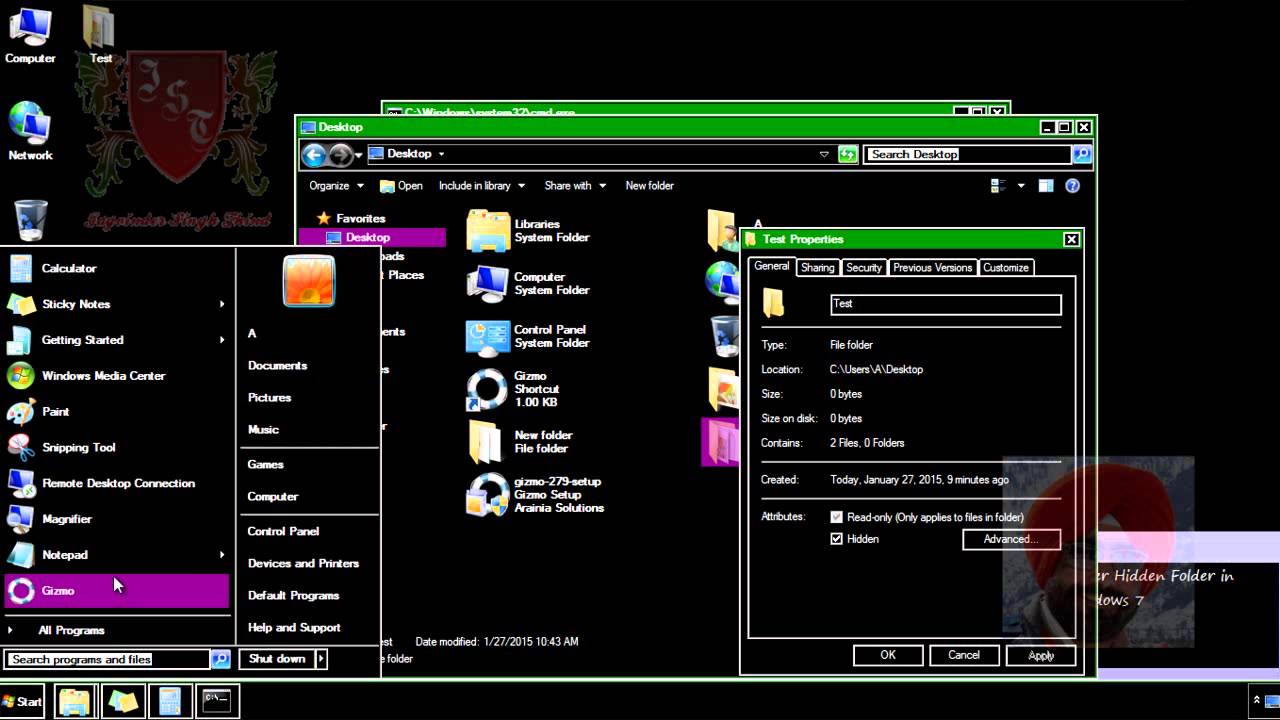Click Apply in Test Properties
This screenshot has width=1280, height=720.
point(1041,655)
